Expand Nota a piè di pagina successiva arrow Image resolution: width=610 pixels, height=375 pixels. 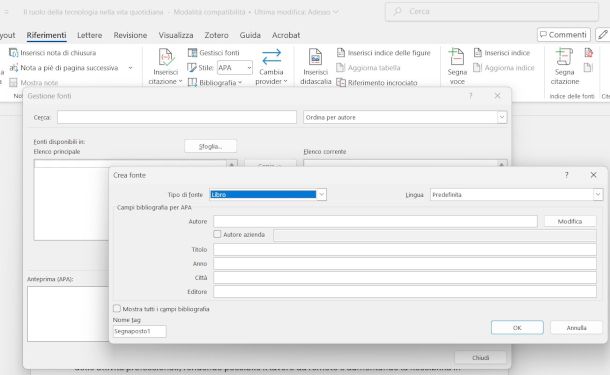point(130,68)
